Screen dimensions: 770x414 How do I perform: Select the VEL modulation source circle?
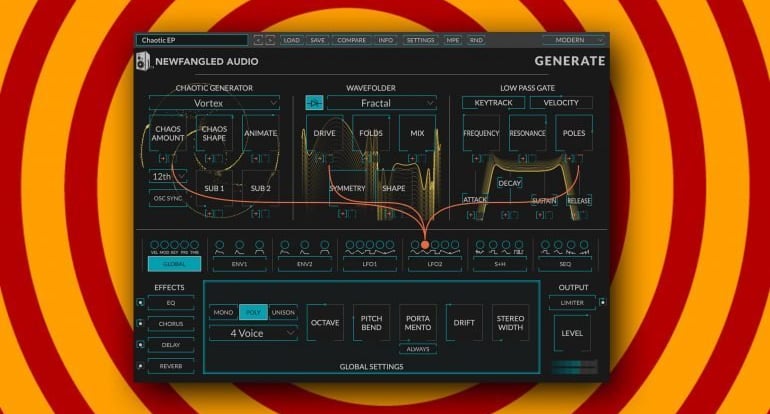pyautogui.click(x=154, y=245)
